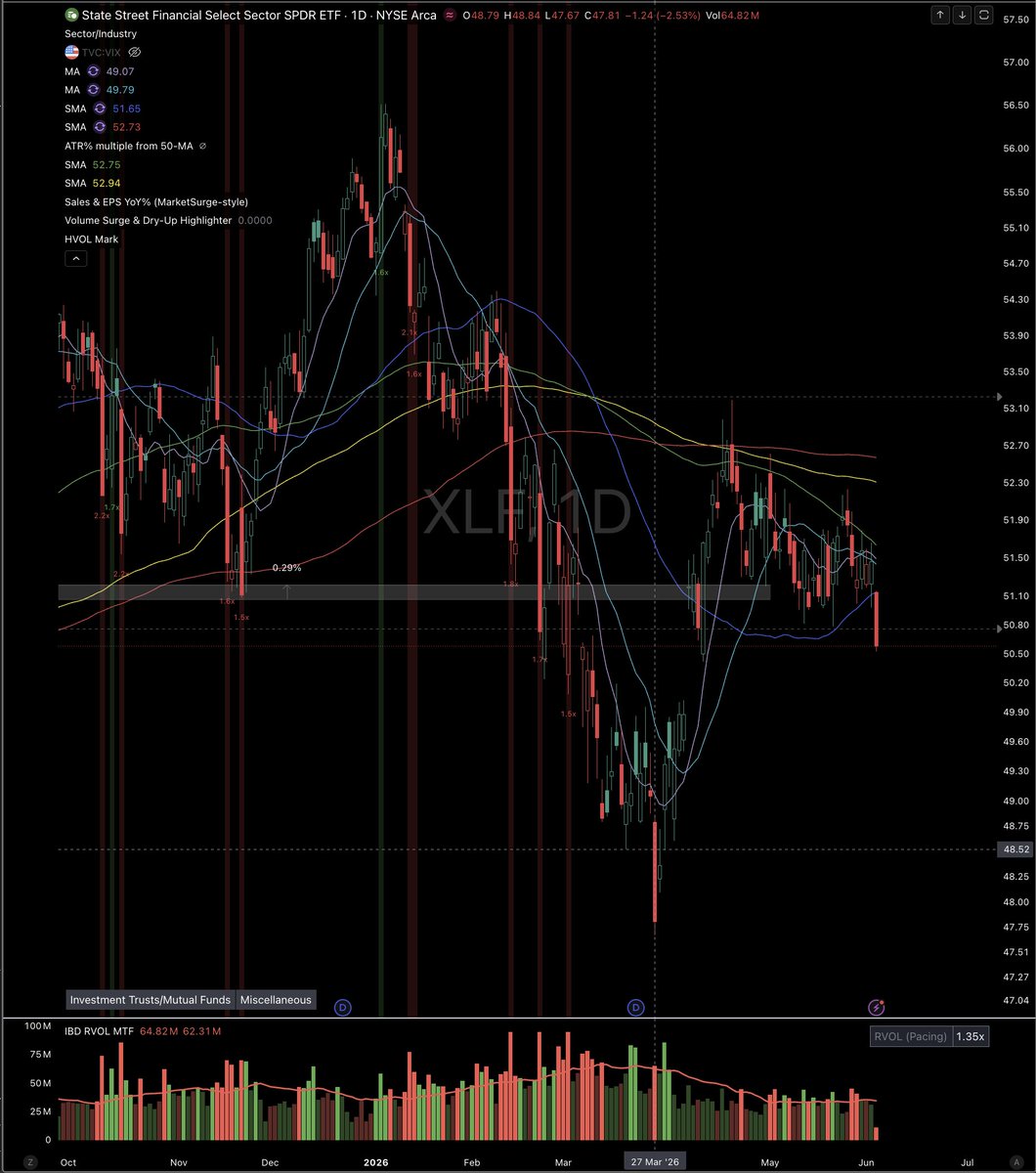Viewport: 1036px width, 1173px height.
Task: Click the State Street Financial Select Sector title
Action: tap(259, 16)
